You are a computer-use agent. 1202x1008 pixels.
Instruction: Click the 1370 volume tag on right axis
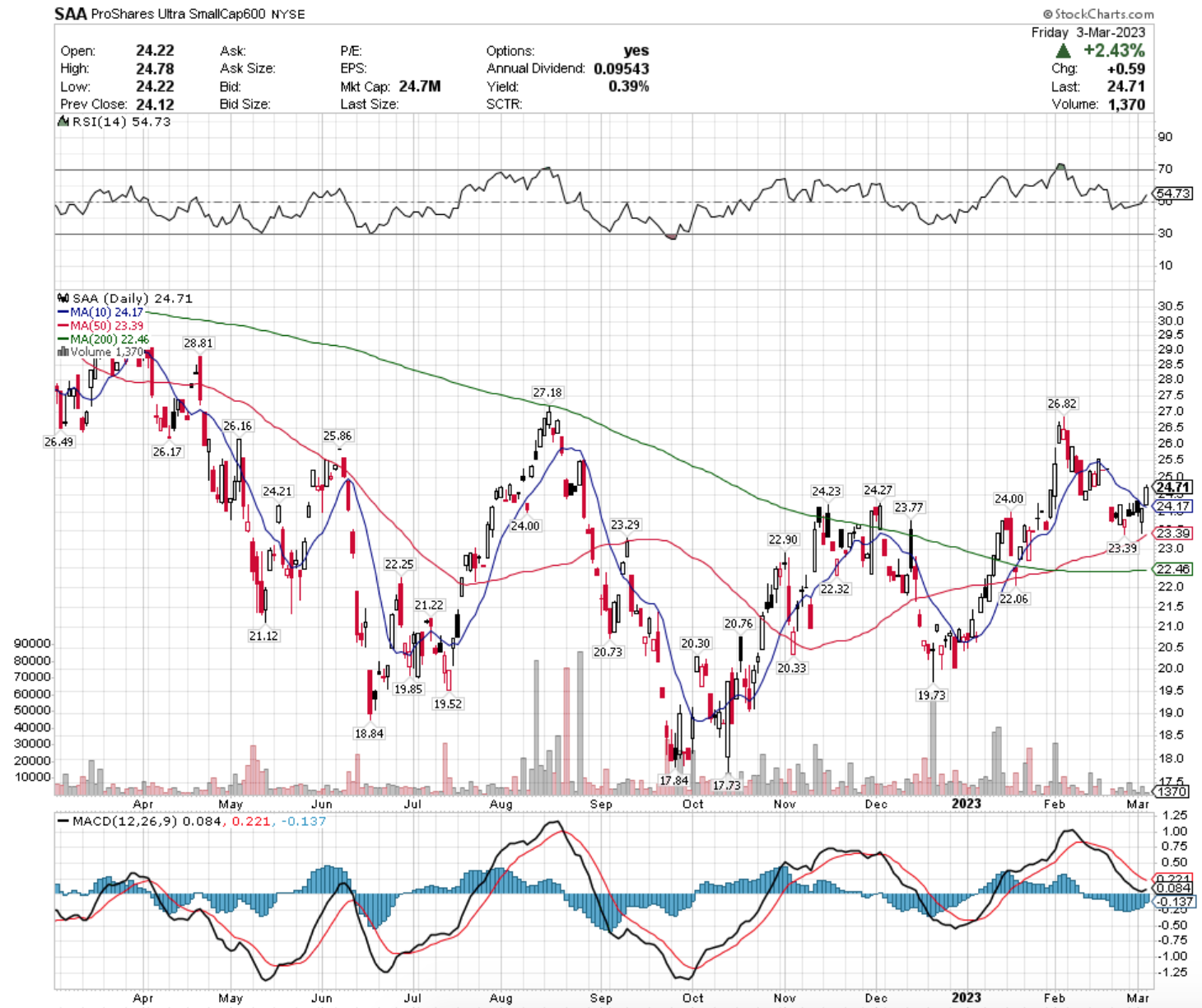point(1172,791)
